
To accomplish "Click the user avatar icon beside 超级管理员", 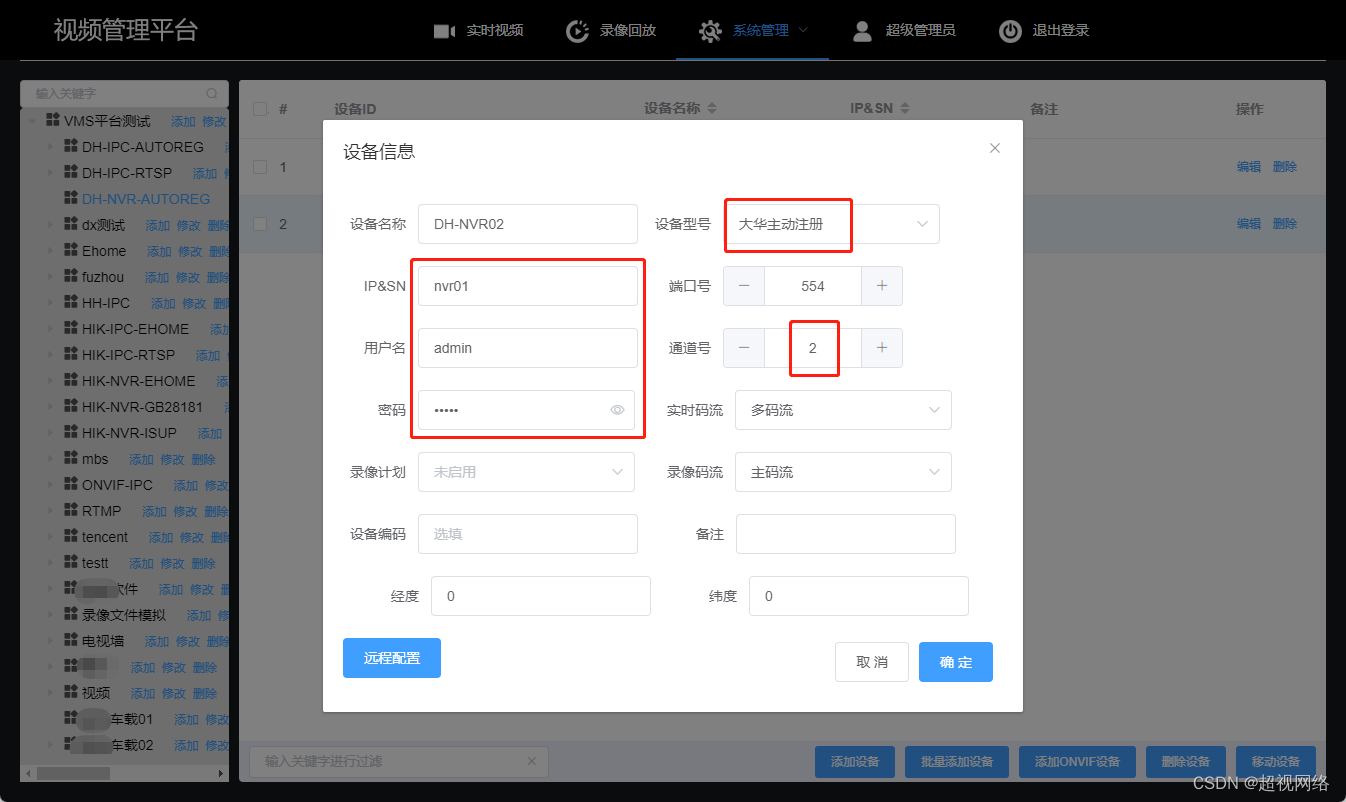I will pos(862,31).
